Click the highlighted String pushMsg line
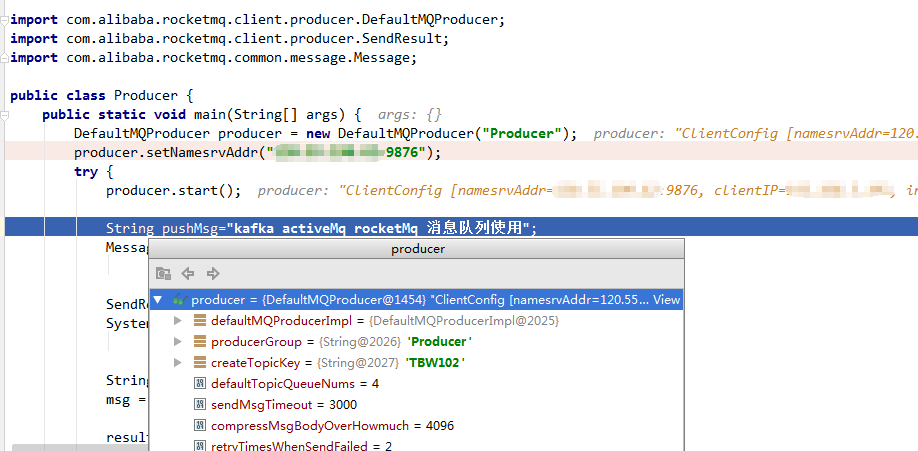 (x=461, y=227)
